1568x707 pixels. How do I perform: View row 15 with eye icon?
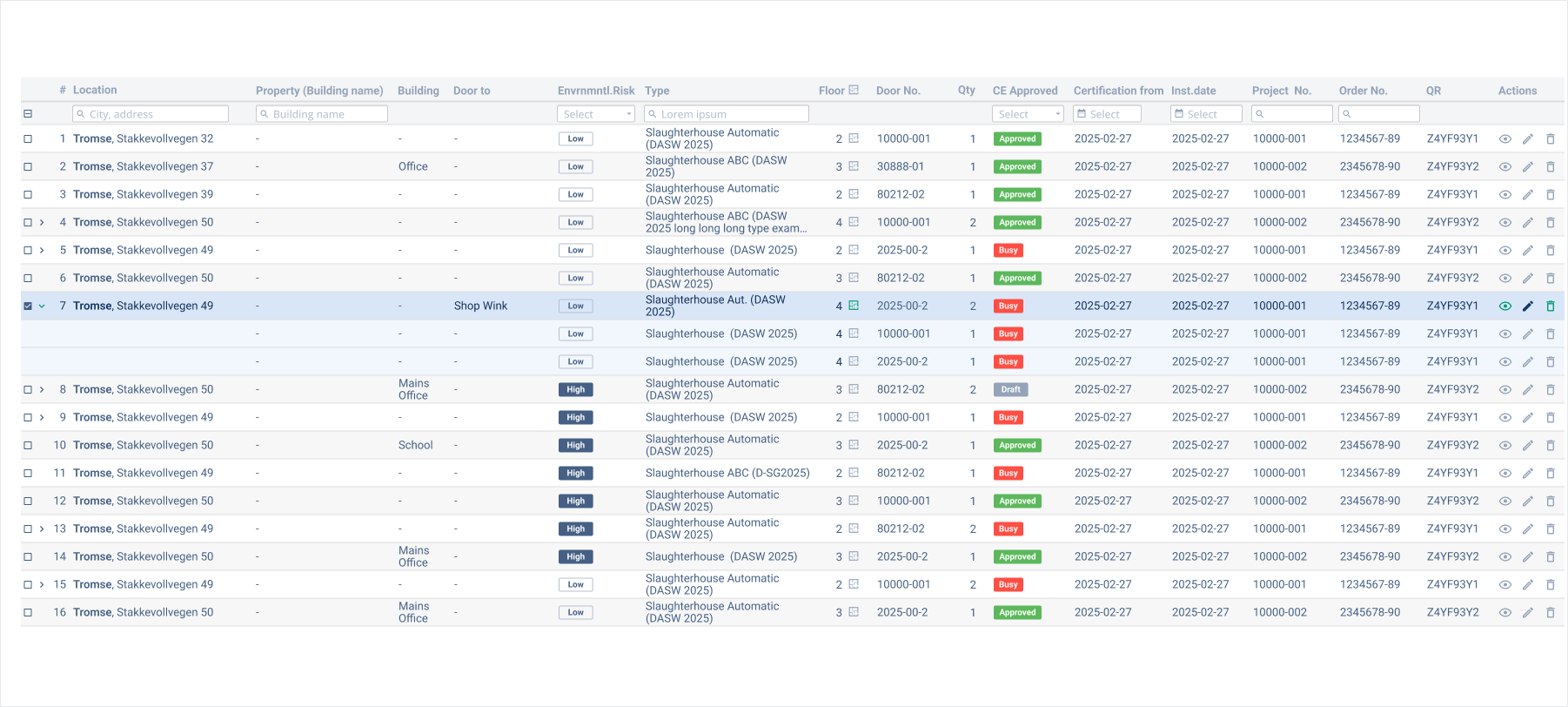[x=1504, y=584]
